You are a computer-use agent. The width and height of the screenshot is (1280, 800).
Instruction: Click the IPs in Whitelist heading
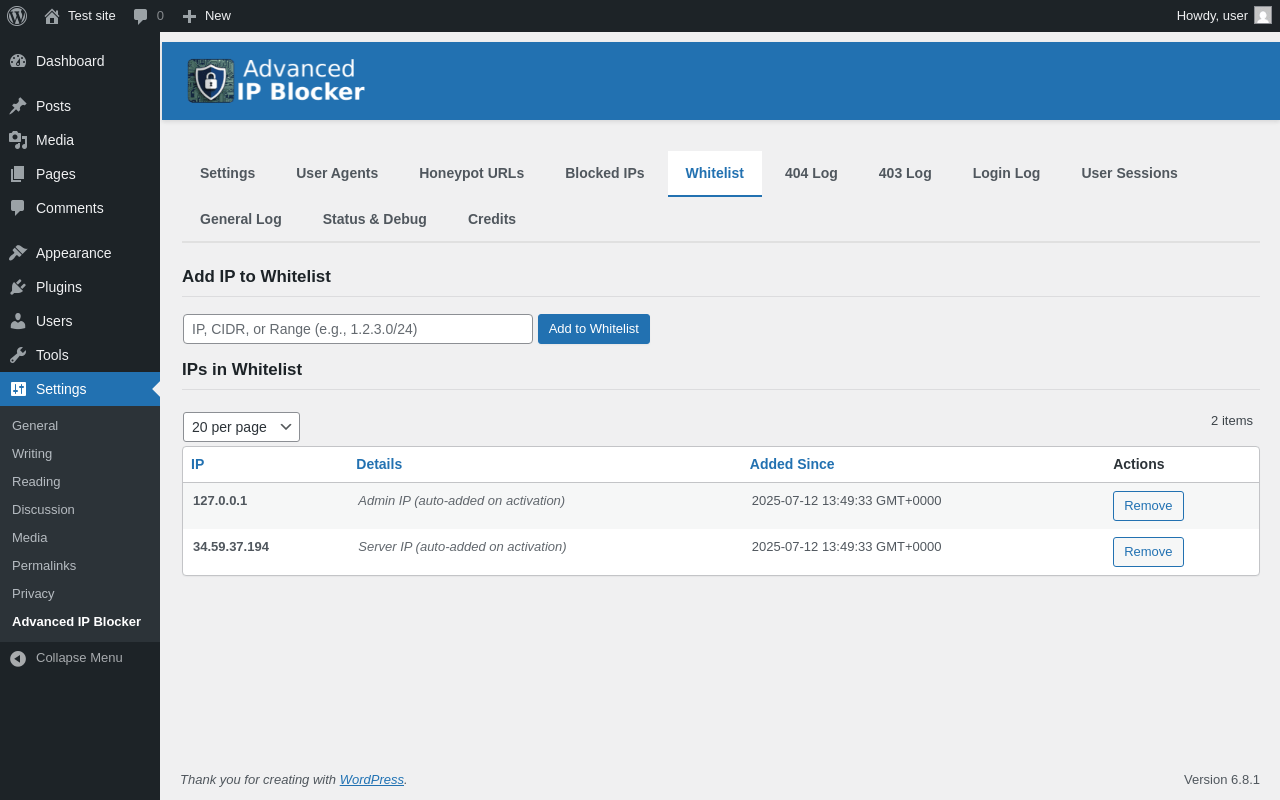[x=242, y=370]
